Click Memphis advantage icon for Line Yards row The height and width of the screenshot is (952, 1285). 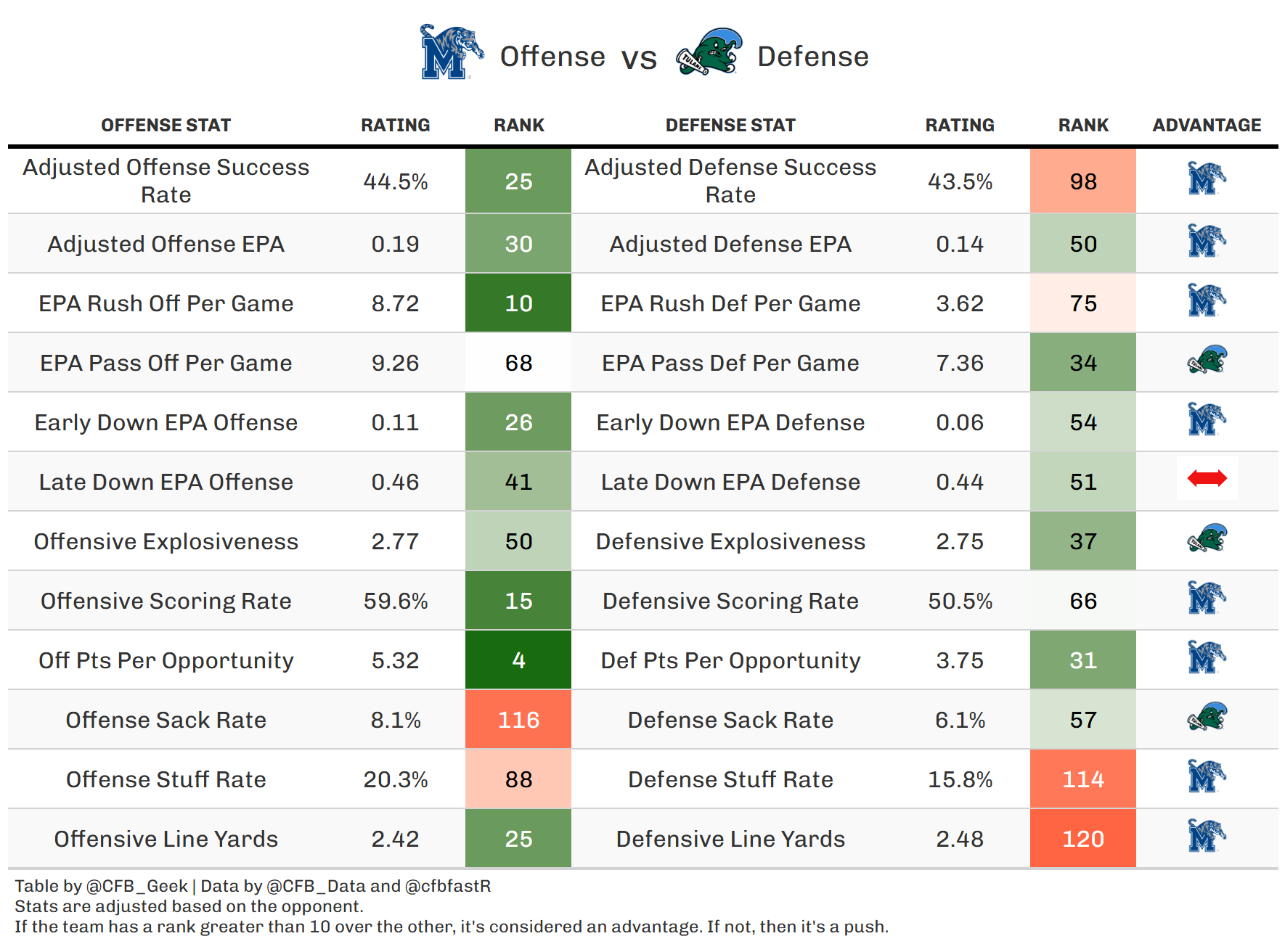1207,837
